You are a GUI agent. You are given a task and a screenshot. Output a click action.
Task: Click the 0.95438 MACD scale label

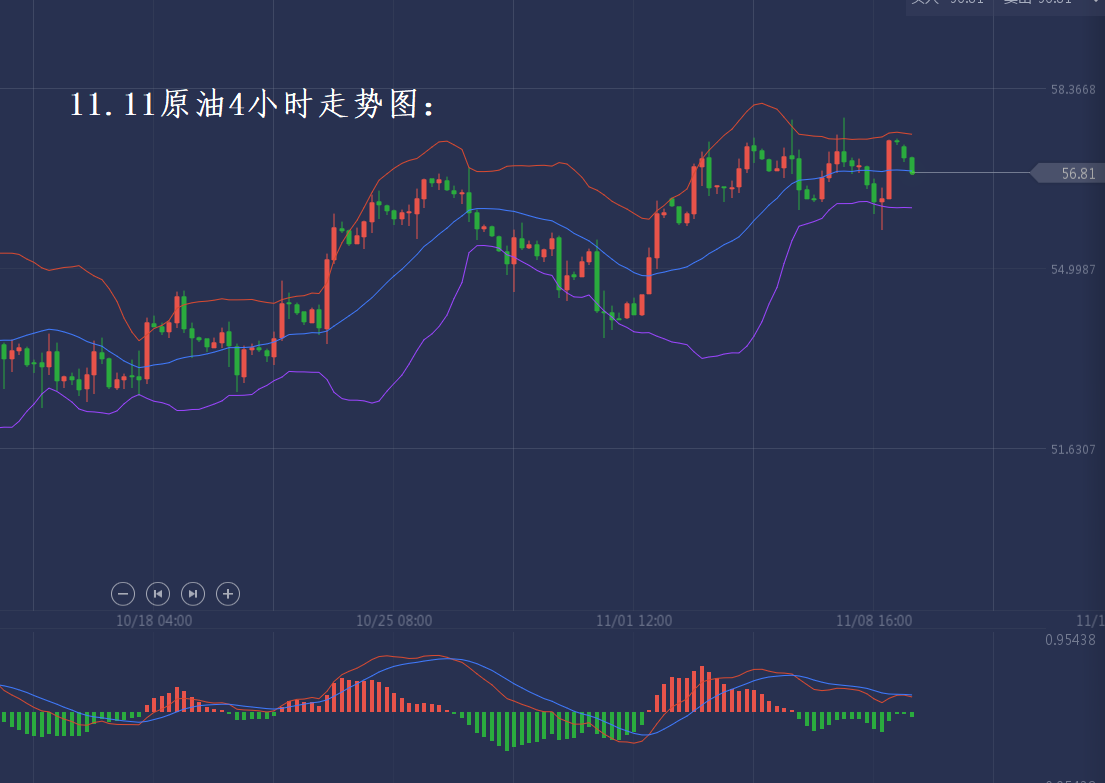[x=1073, y=640]
